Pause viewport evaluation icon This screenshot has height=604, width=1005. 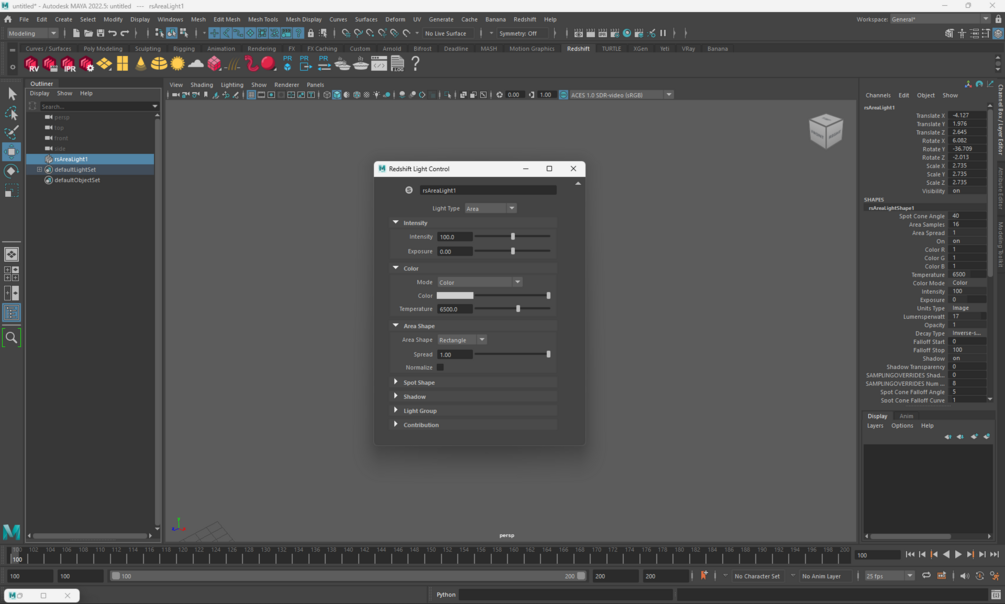click(663, 33)
